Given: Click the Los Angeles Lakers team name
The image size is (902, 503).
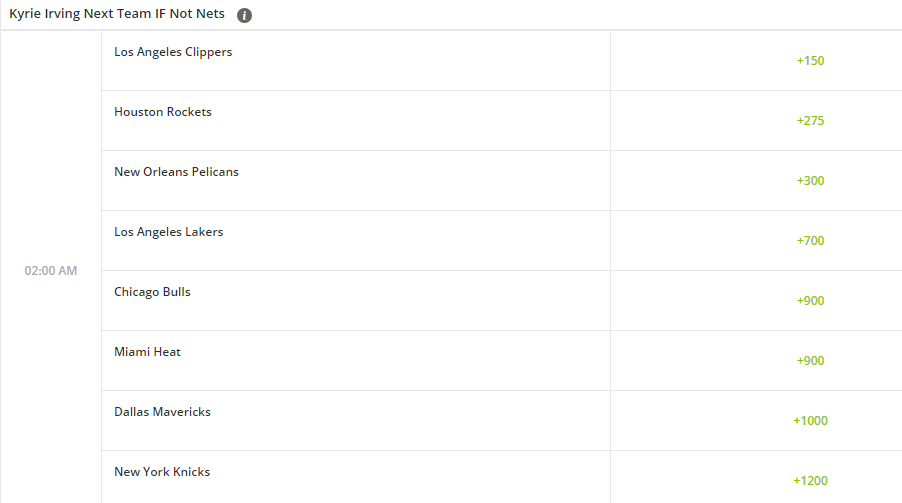Looking at the screenshot, I should 169,232.
